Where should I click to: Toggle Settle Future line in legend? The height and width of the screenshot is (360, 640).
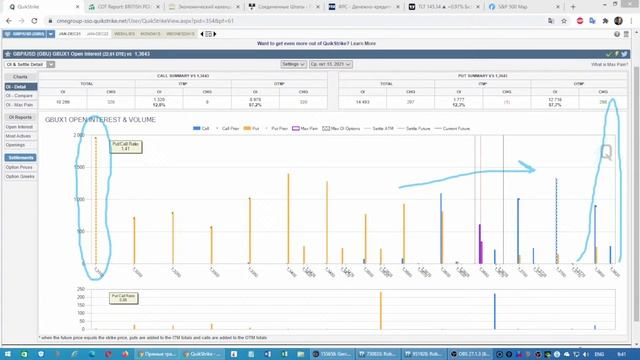(x=414, y=129)
